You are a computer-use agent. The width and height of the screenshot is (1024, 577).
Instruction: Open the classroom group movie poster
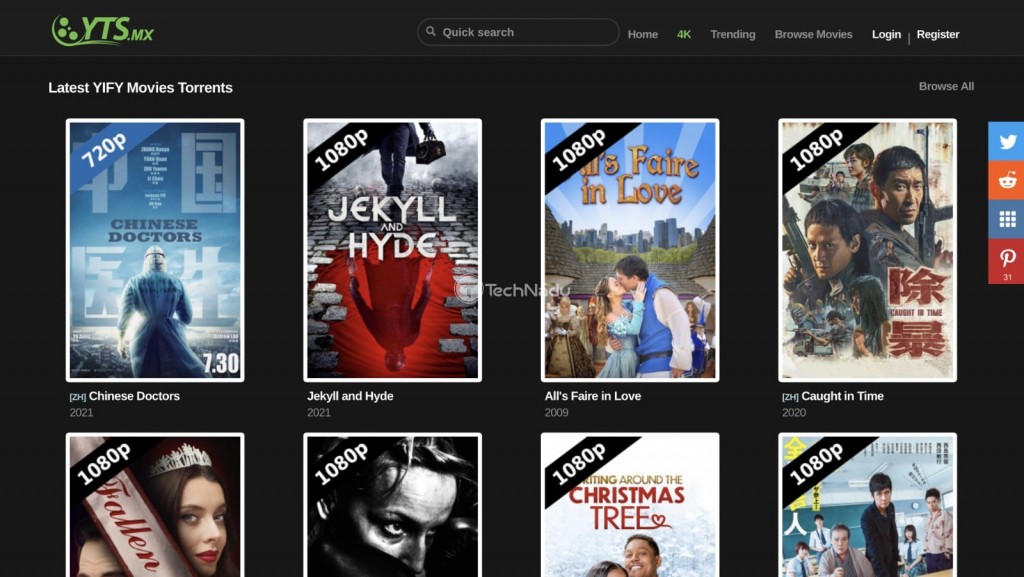867,505
